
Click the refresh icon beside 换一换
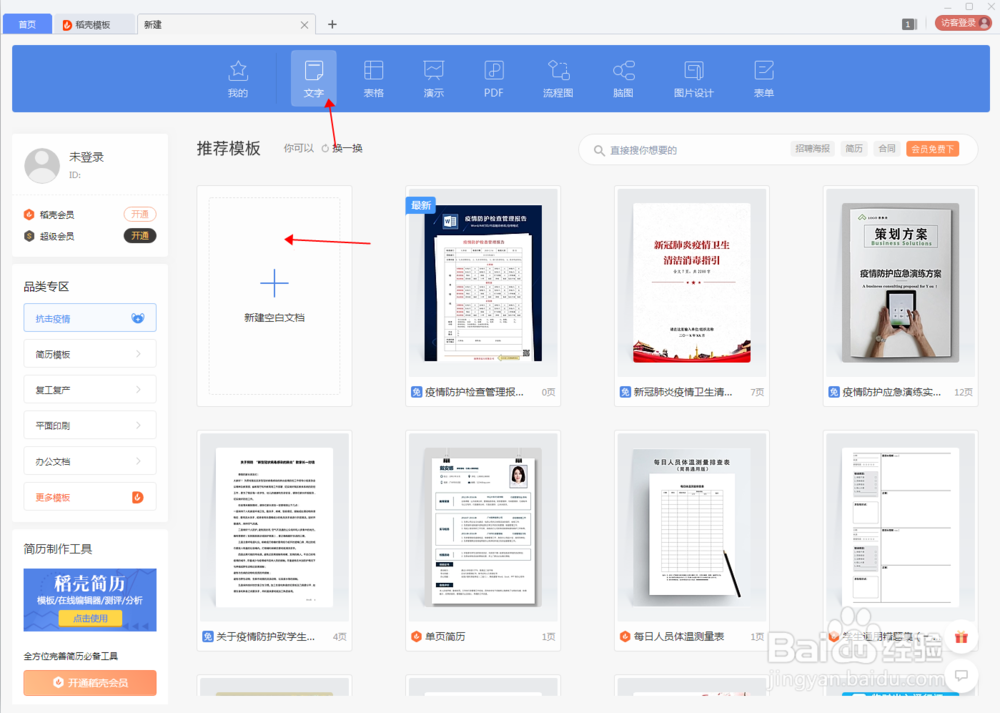coord(325,149)
